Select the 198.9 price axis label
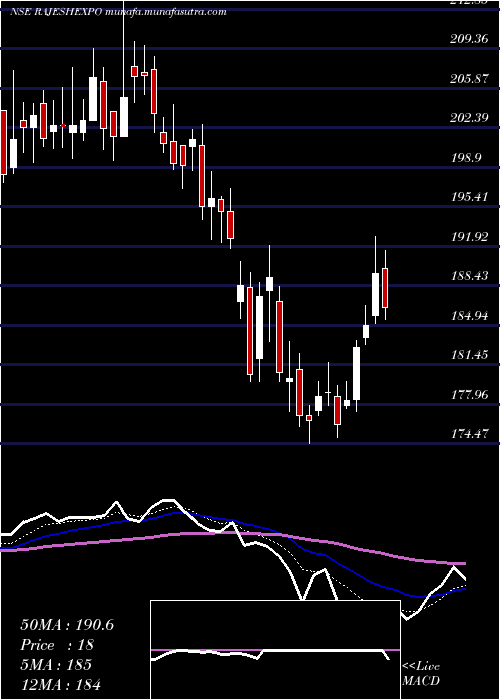Screen dimensions: 500x700 (466, 158)
